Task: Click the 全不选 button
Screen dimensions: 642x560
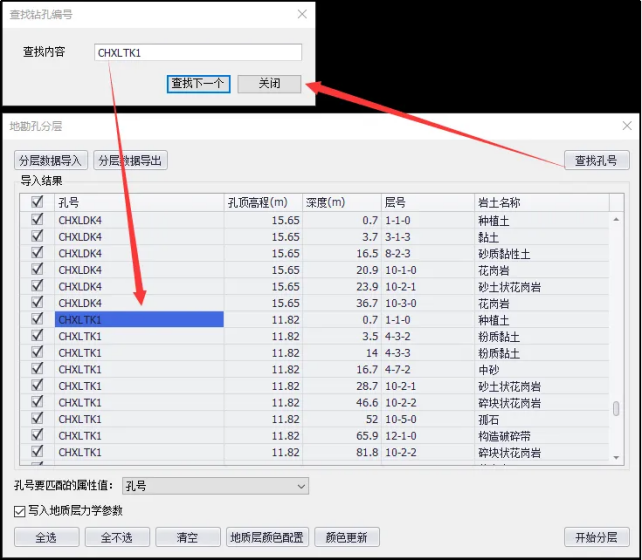Action: (x=116, y=537)
